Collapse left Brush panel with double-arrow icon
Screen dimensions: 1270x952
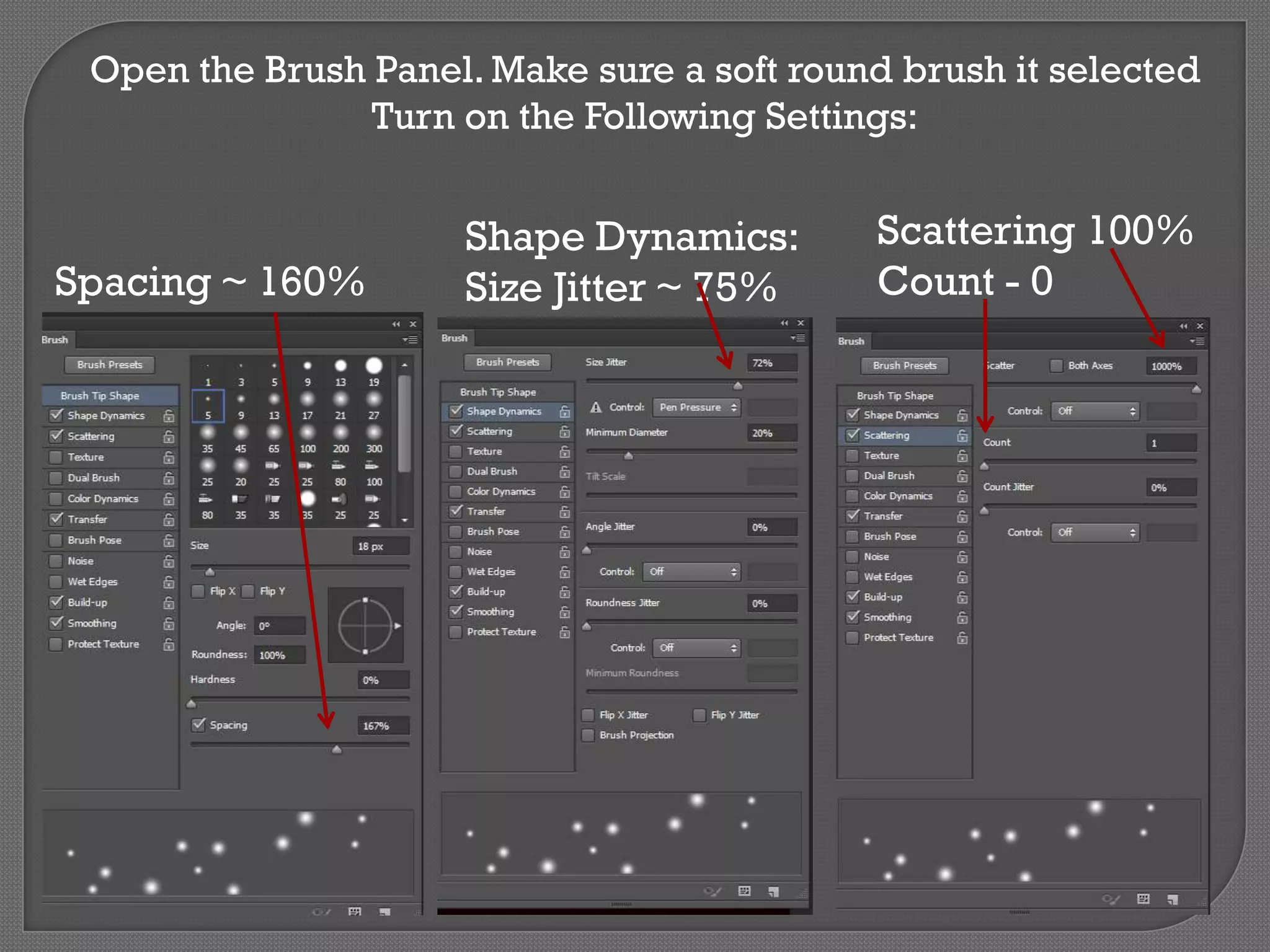396,324
